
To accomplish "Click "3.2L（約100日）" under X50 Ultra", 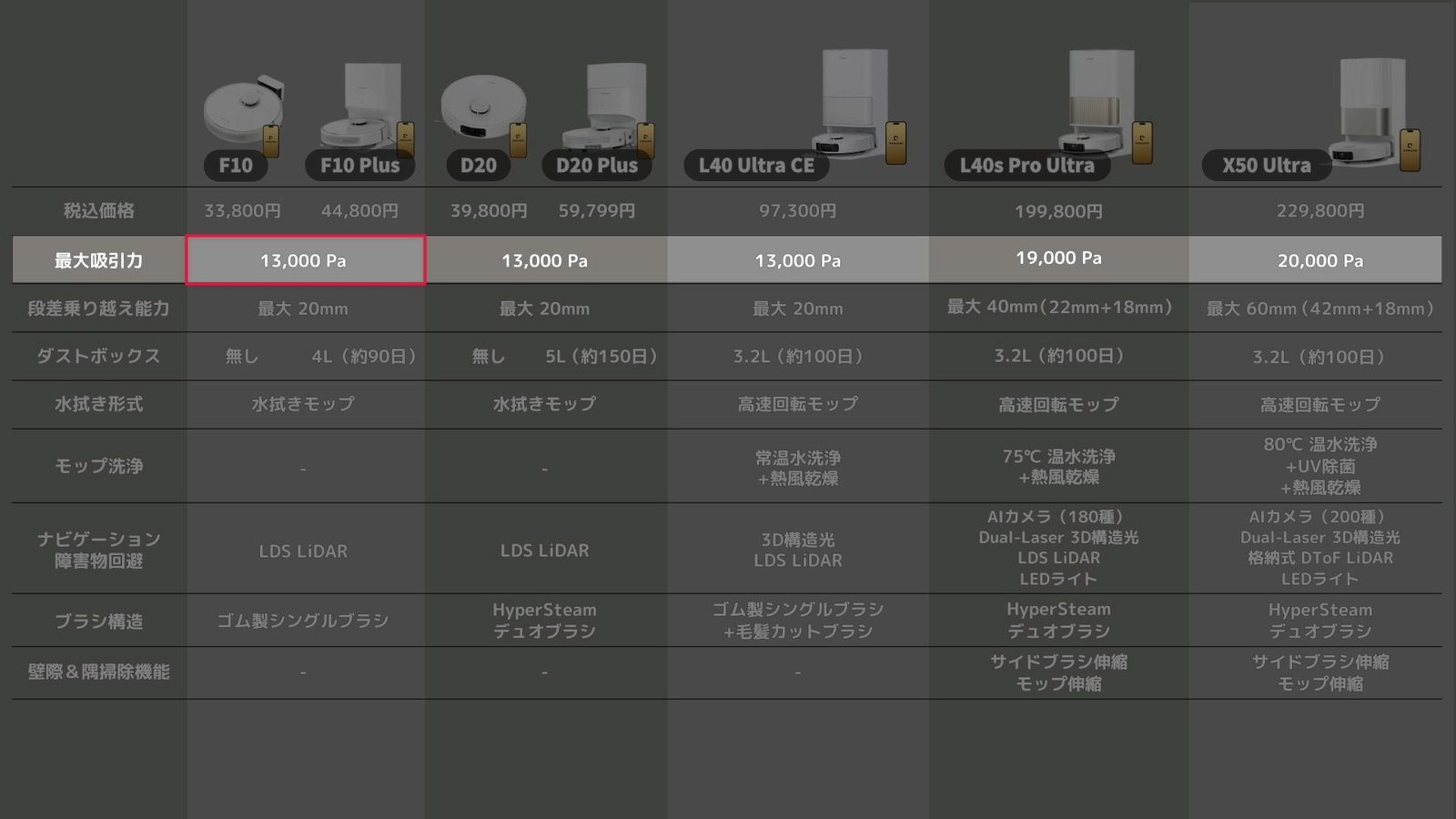I will (1320, 358).
